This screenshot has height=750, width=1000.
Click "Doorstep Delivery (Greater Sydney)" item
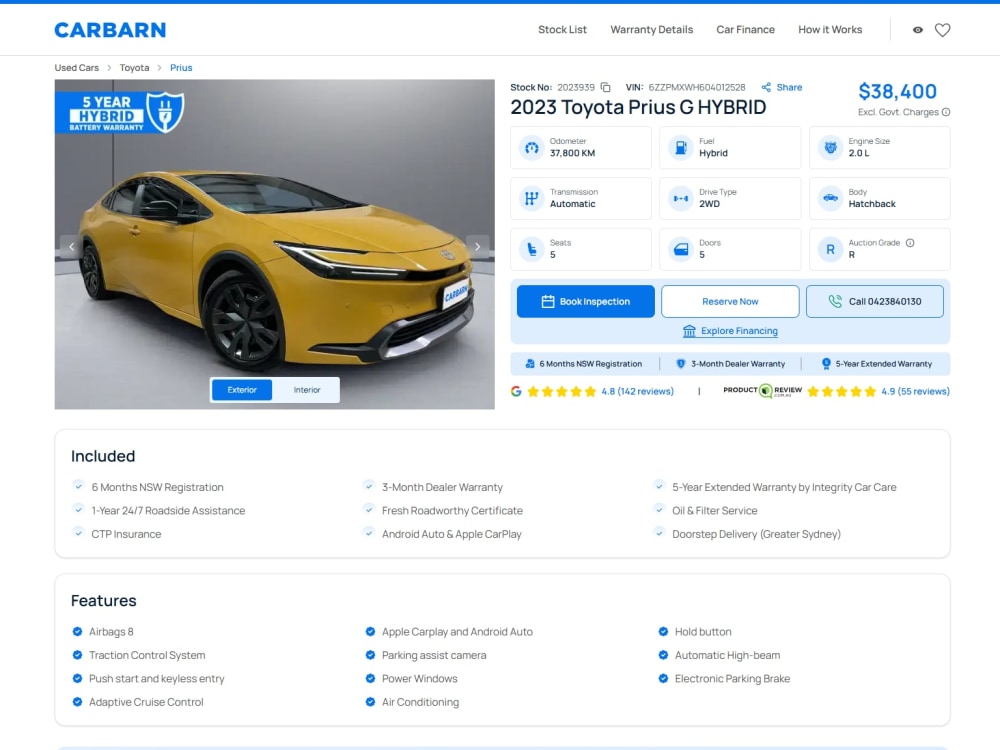(756, 534)
